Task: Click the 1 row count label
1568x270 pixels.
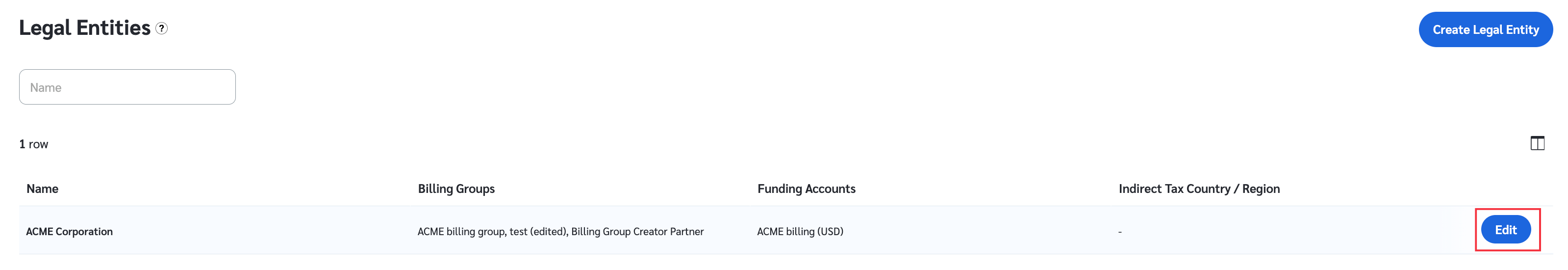Action: coord(33,144)
